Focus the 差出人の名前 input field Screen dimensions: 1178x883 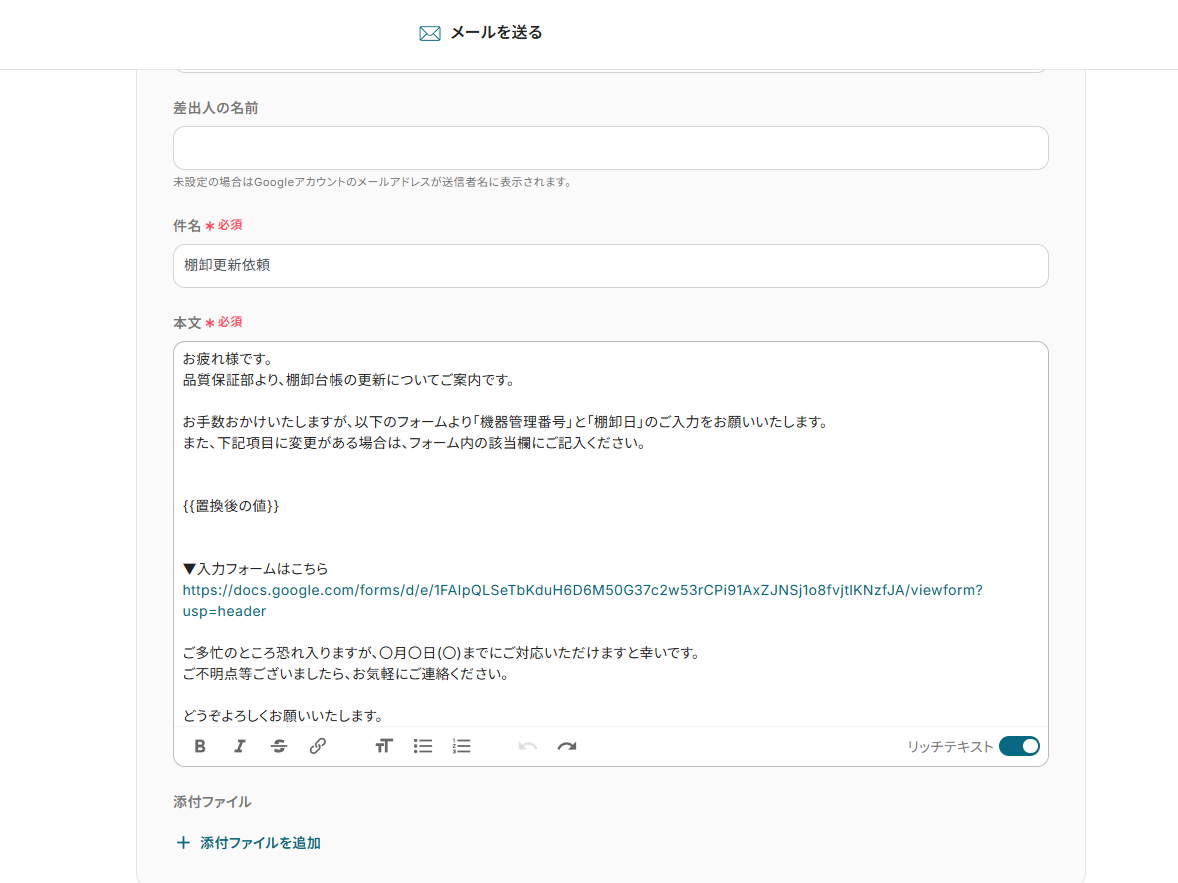[610, 148]
